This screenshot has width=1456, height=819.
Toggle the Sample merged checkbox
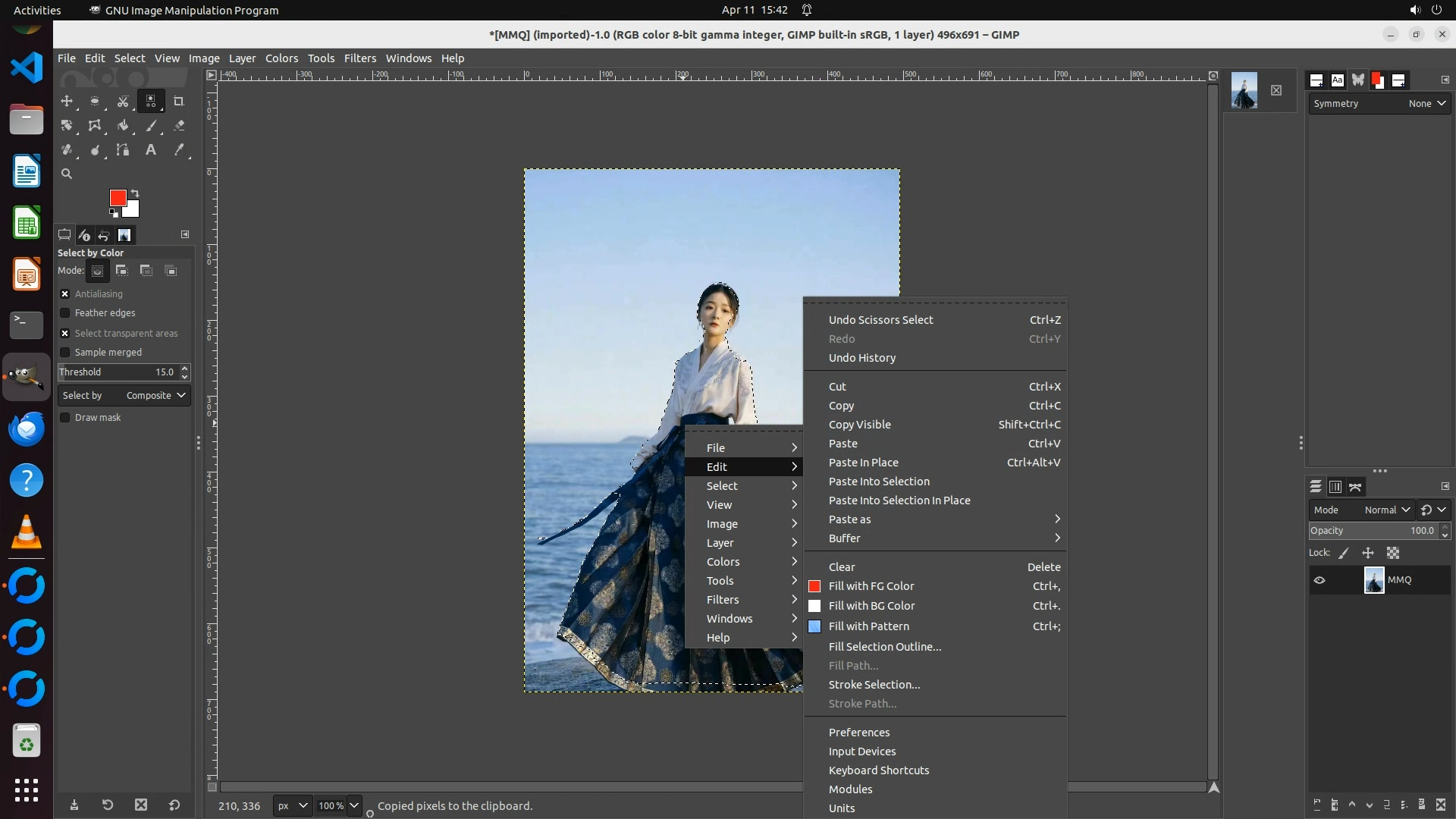[65, 353]
